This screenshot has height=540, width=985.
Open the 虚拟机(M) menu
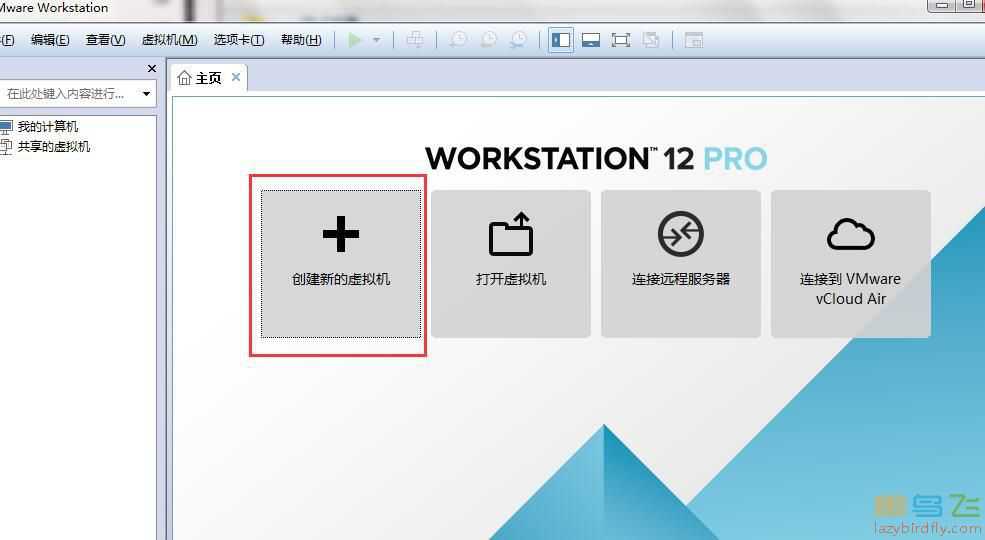pos(170,40)
